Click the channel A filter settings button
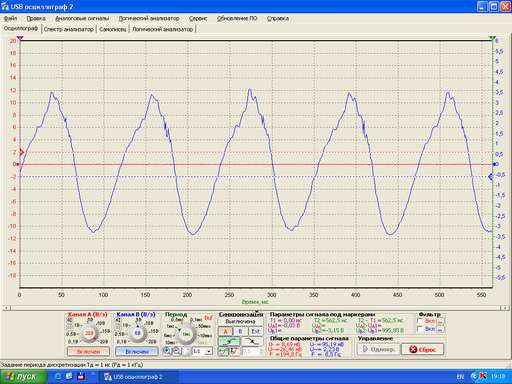 pos(440,322)
